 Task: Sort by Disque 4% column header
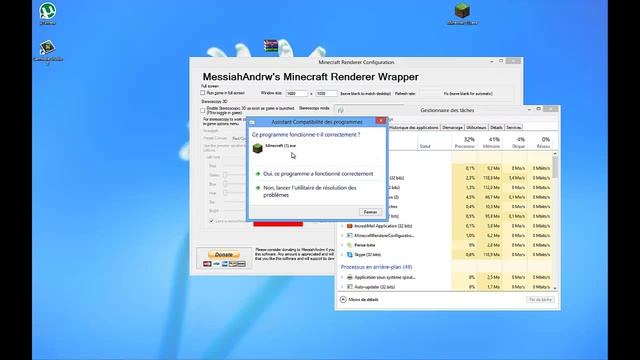515,142
